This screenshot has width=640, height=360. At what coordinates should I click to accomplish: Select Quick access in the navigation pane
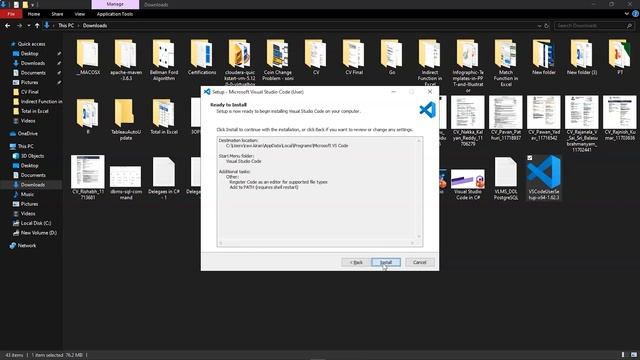tap(31, 44)
